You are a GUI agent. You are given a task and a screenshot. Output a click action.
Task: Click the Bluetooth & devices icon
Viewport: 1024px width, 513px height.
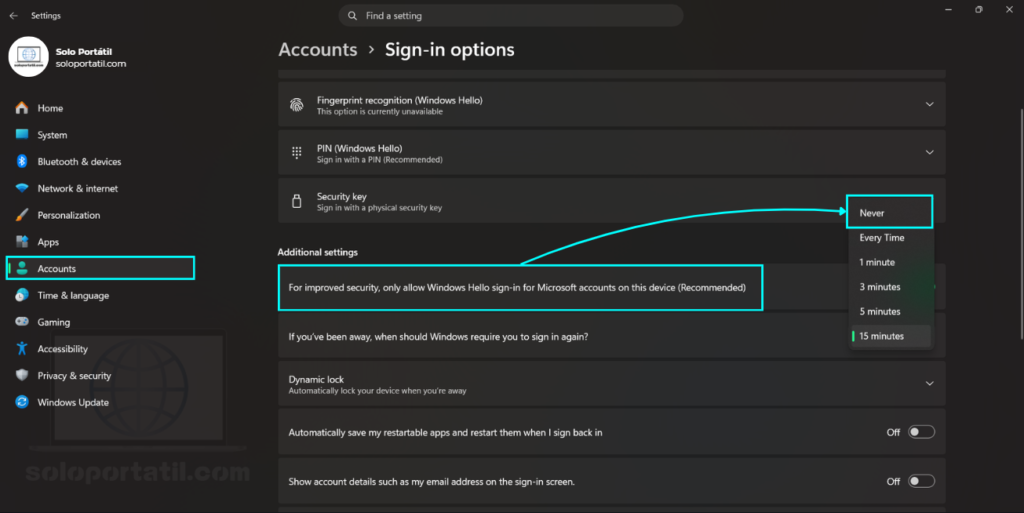[x=22, y=161]
